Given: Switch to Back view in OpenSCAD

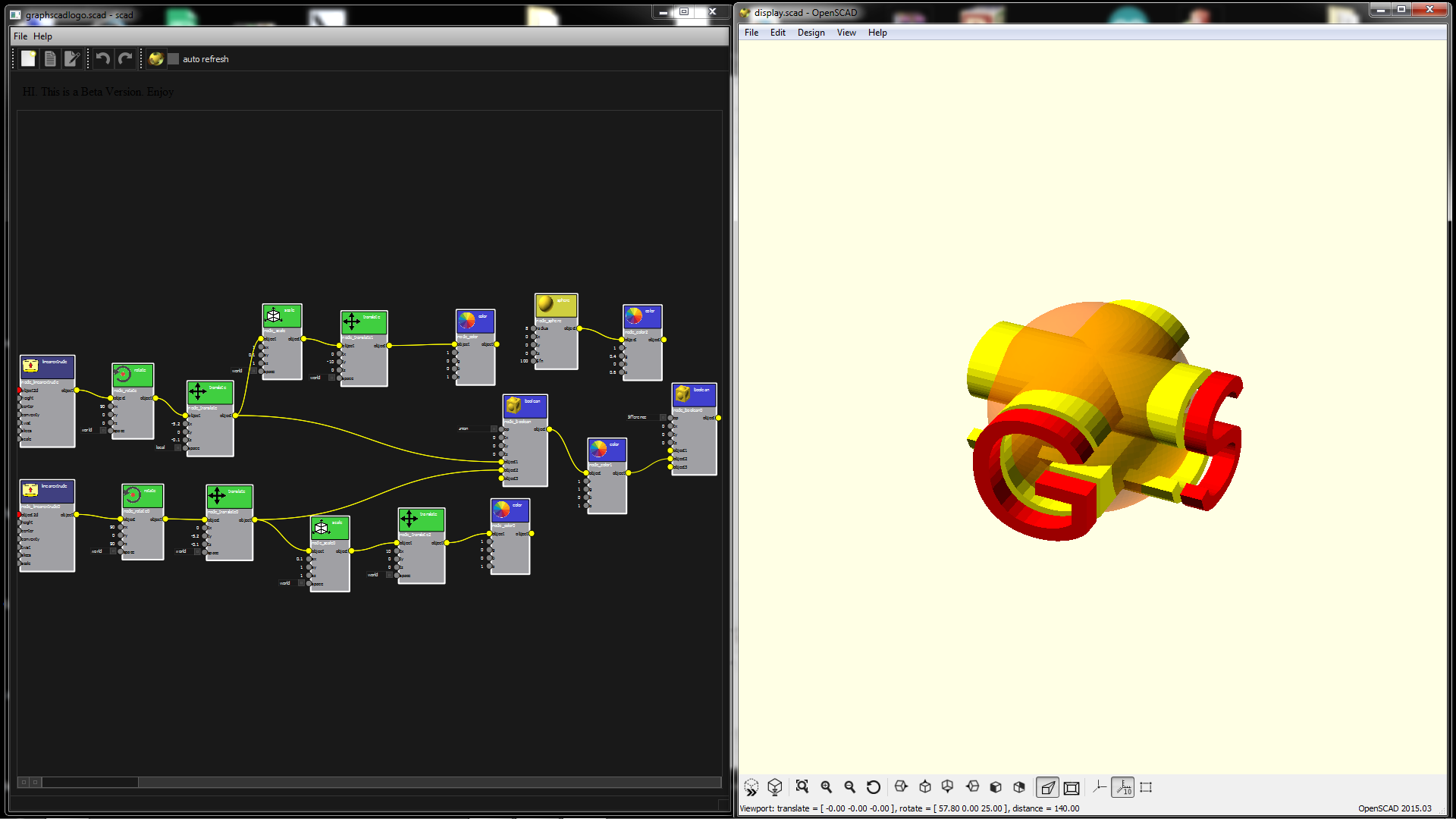Looking at the screenshot, I should pyautogui.click(x=1019, y=787).
